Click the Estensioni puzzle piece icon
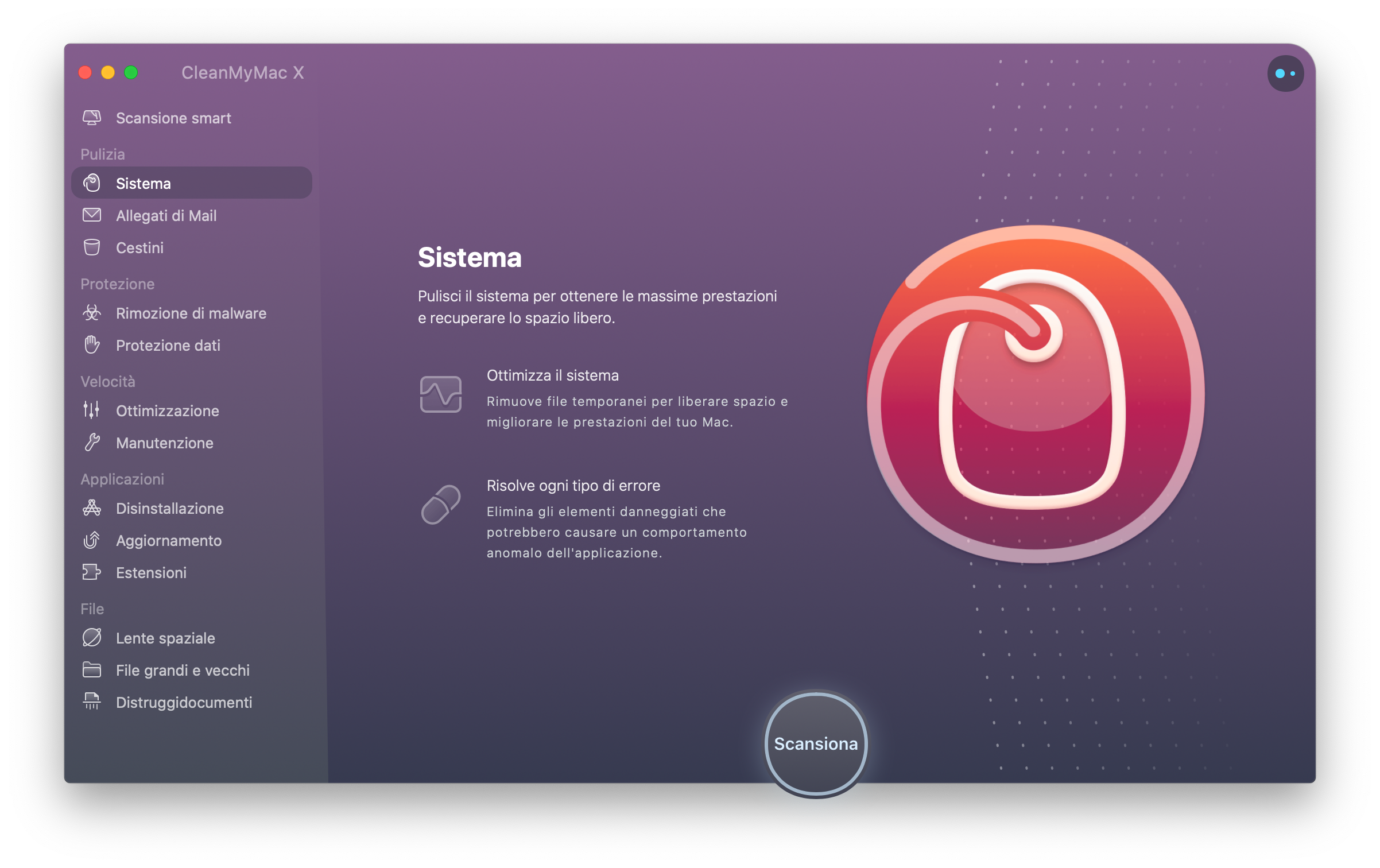The height and width of the screenshot is (868, 1380). click(x=92, y=572)
